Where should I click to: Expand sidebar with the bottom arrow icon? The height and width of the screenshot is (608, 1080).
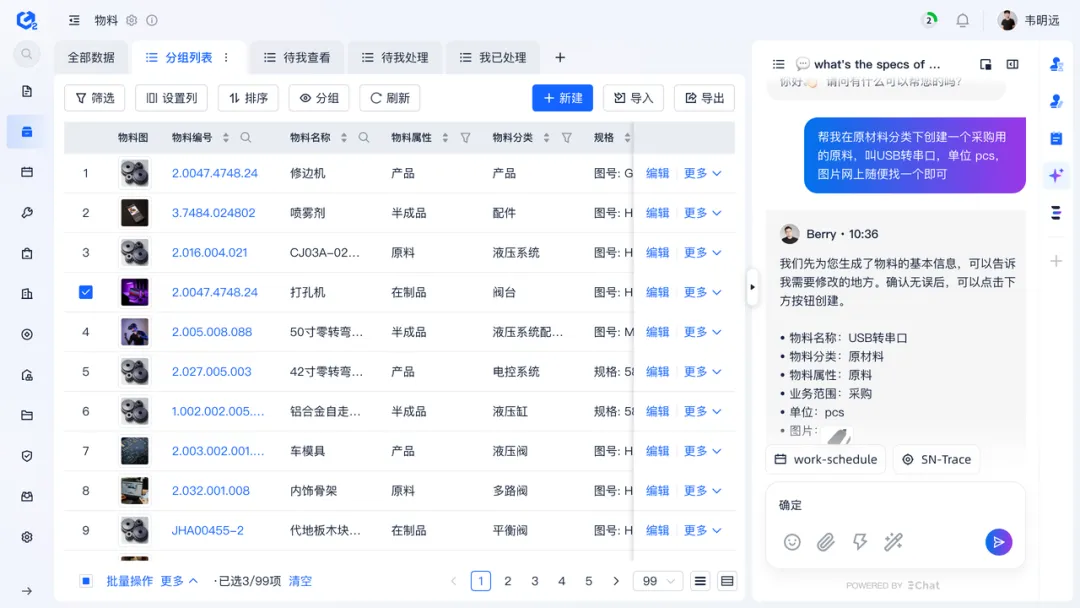click(27, 591)
